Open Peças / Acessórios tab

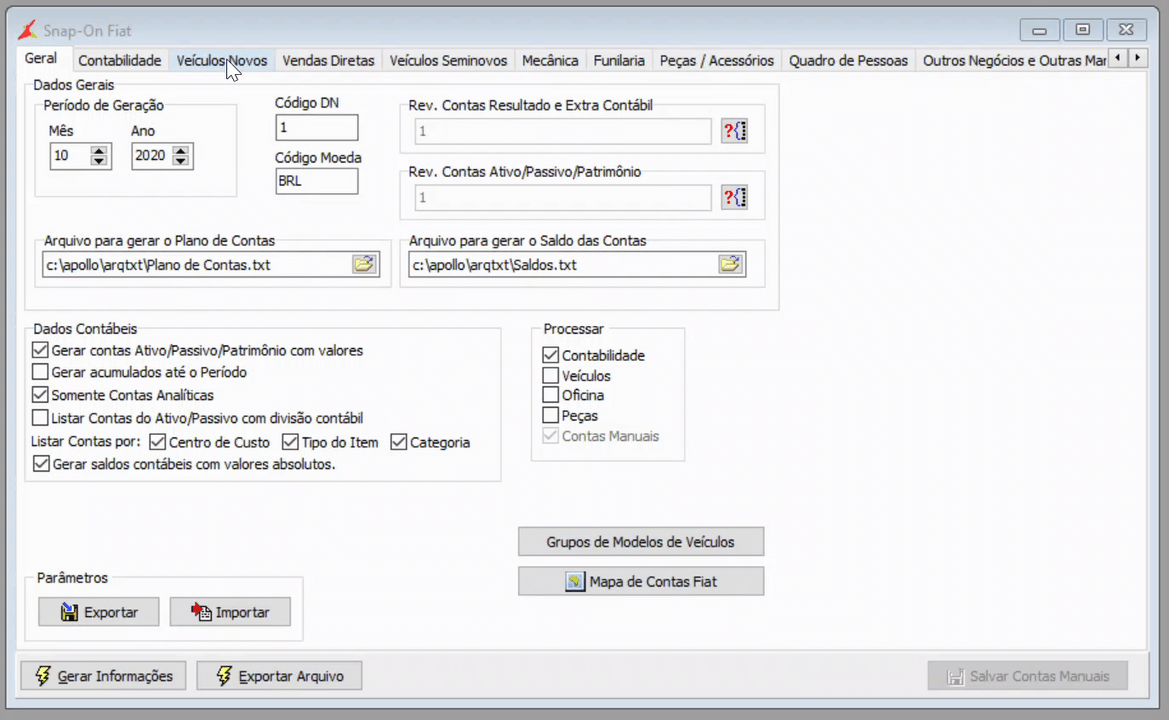click(x=716, y=60)
